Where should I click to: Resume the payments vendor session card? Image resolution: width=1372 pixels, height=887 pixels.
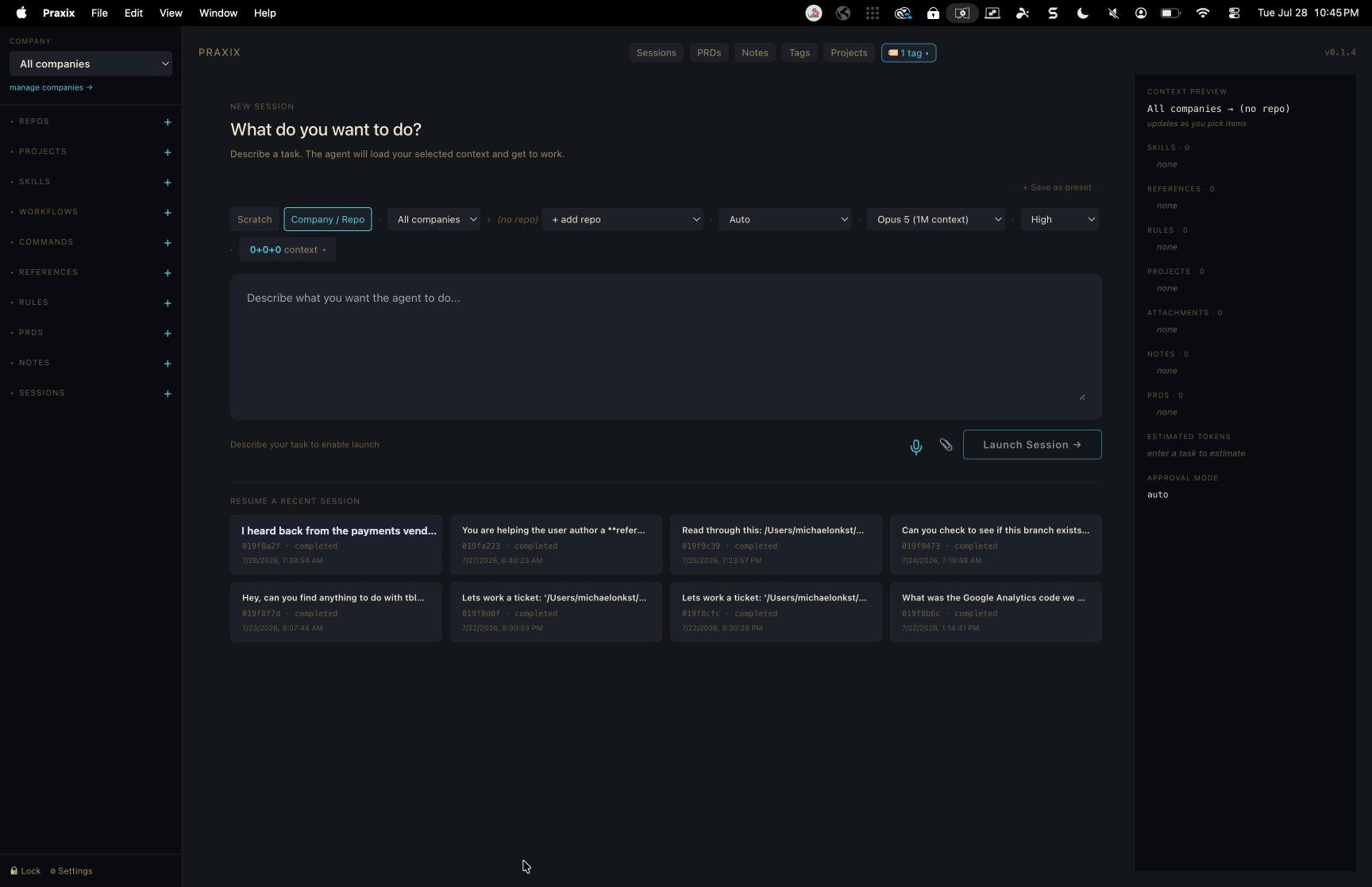(x=336, y=545)
